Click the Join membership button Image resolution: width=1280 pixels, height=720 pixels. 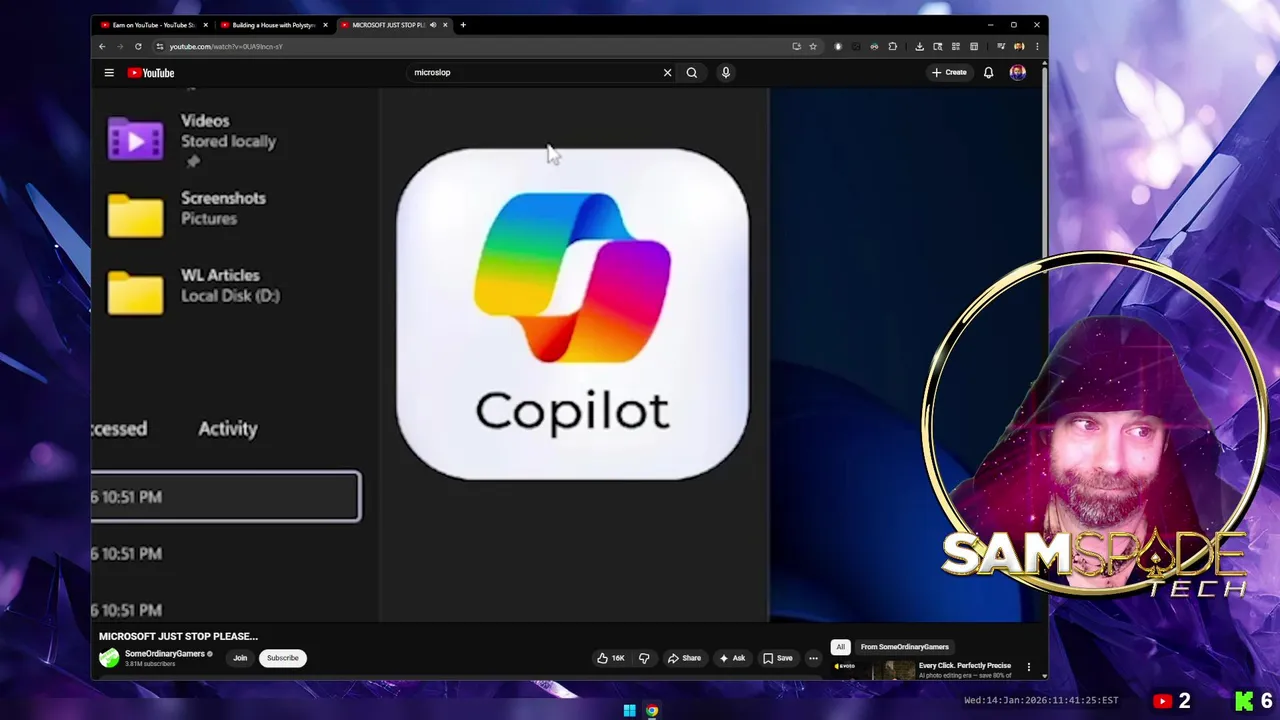pyautogui.click(x=240, y=658)
